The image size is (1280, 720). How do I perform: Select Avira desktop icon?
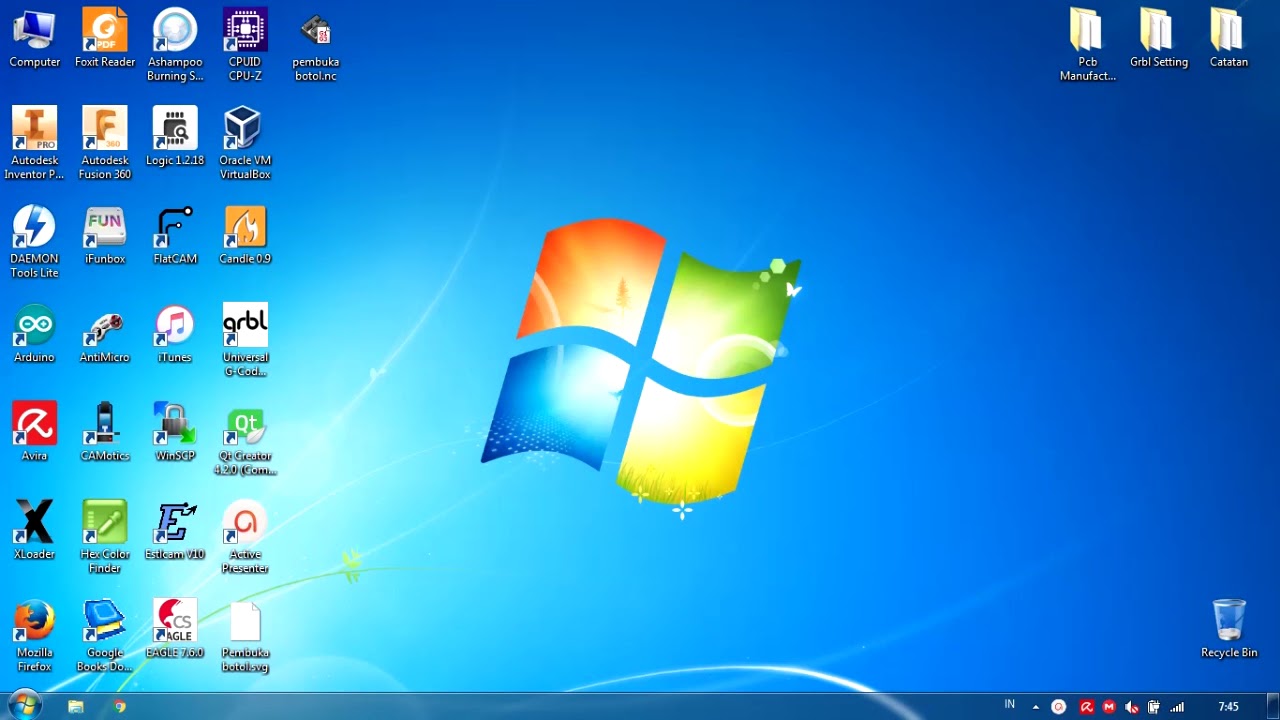(x=34, y=431)
